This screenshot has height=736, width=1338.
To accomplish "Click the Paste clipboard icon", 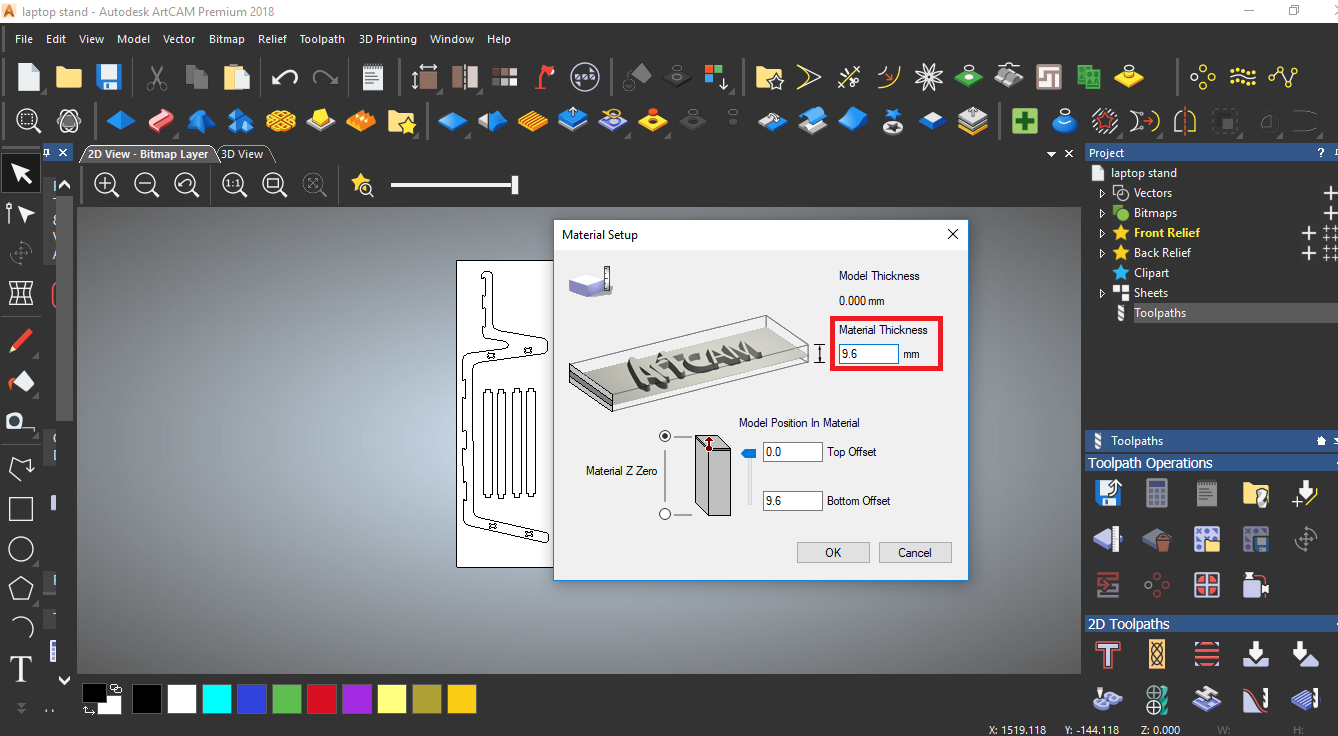I will pyautogui.click(x=236, y=77).
